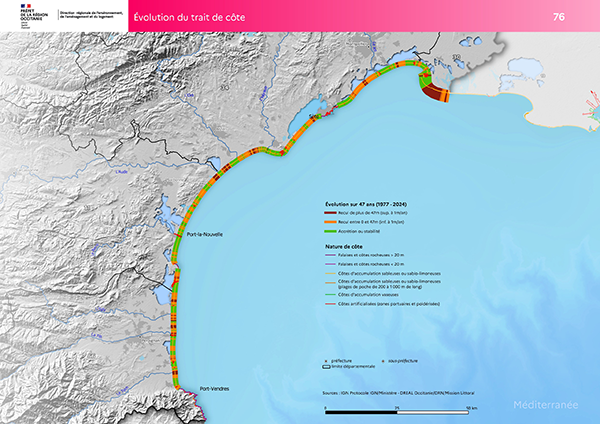Click the limite départementale legend symbol
This screenshot has height=424, width=600.
(x=328, y=367)
